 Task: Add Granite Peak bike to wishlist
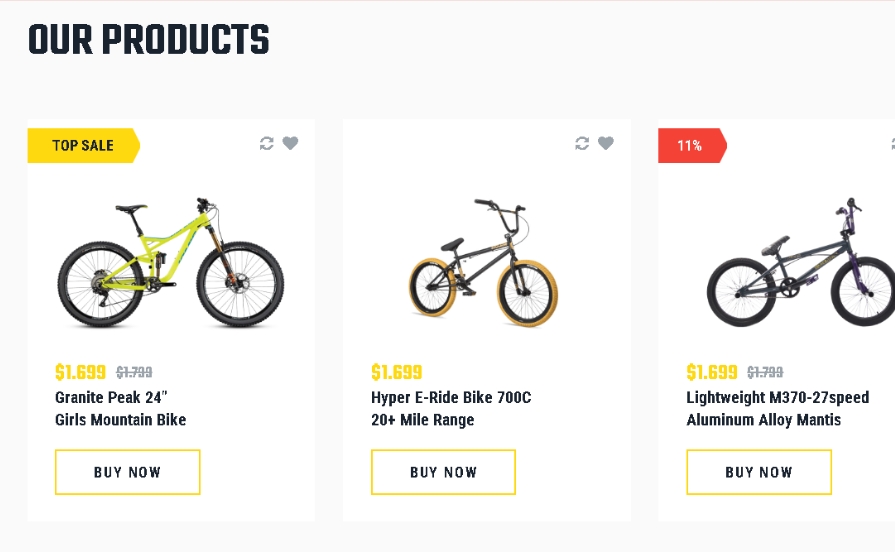tap(290, 144)
